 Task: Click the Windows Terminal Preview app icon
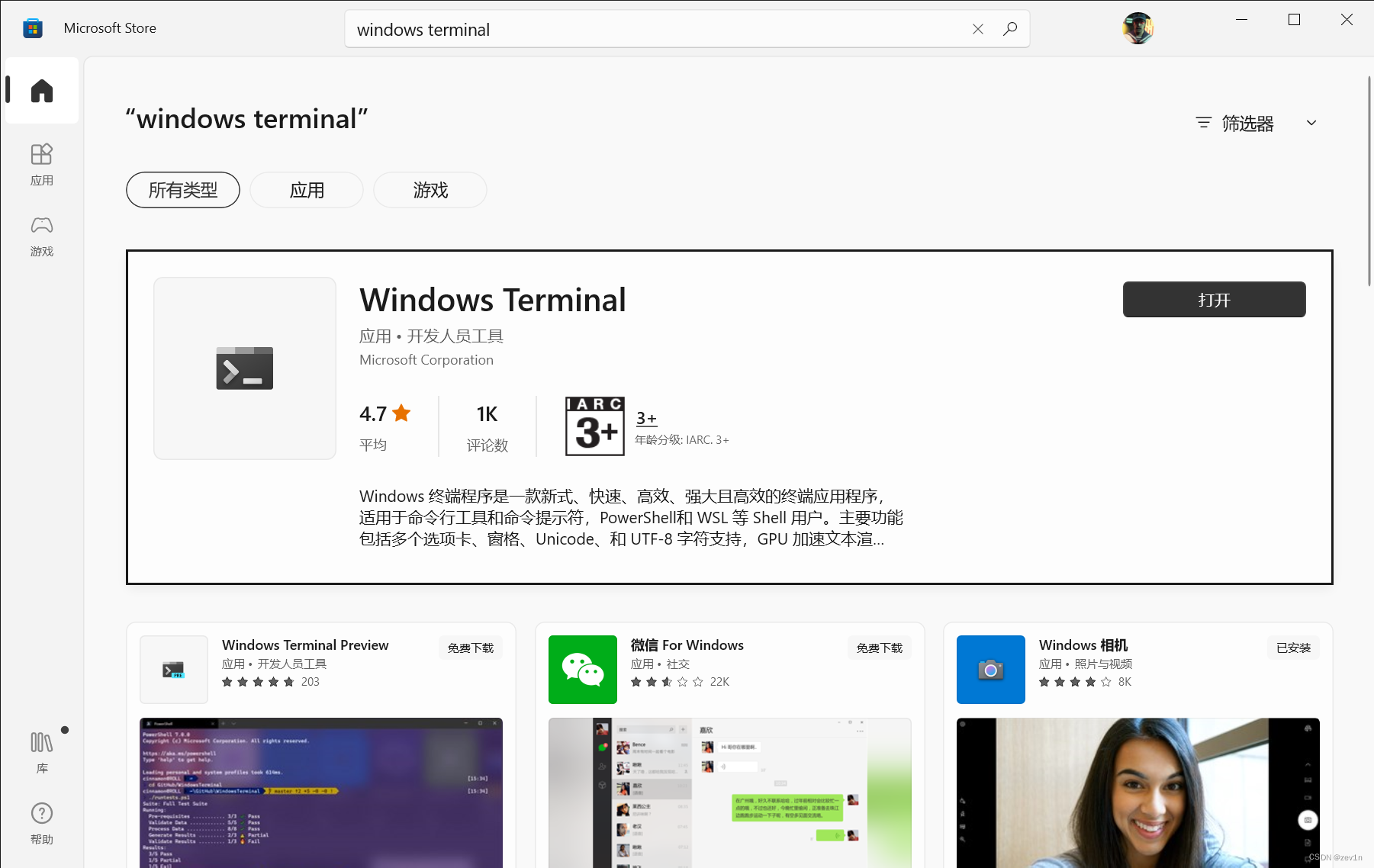(x=174, y=670)
